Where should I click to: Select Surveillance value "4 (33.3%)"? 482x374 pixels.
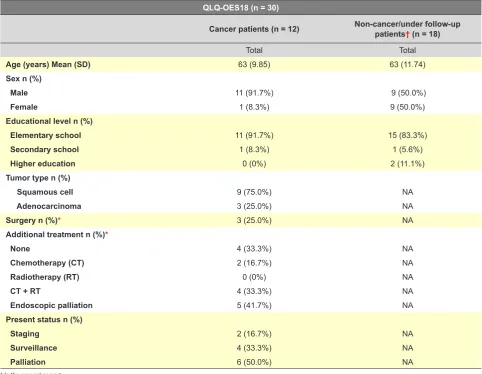coord(254,348)
